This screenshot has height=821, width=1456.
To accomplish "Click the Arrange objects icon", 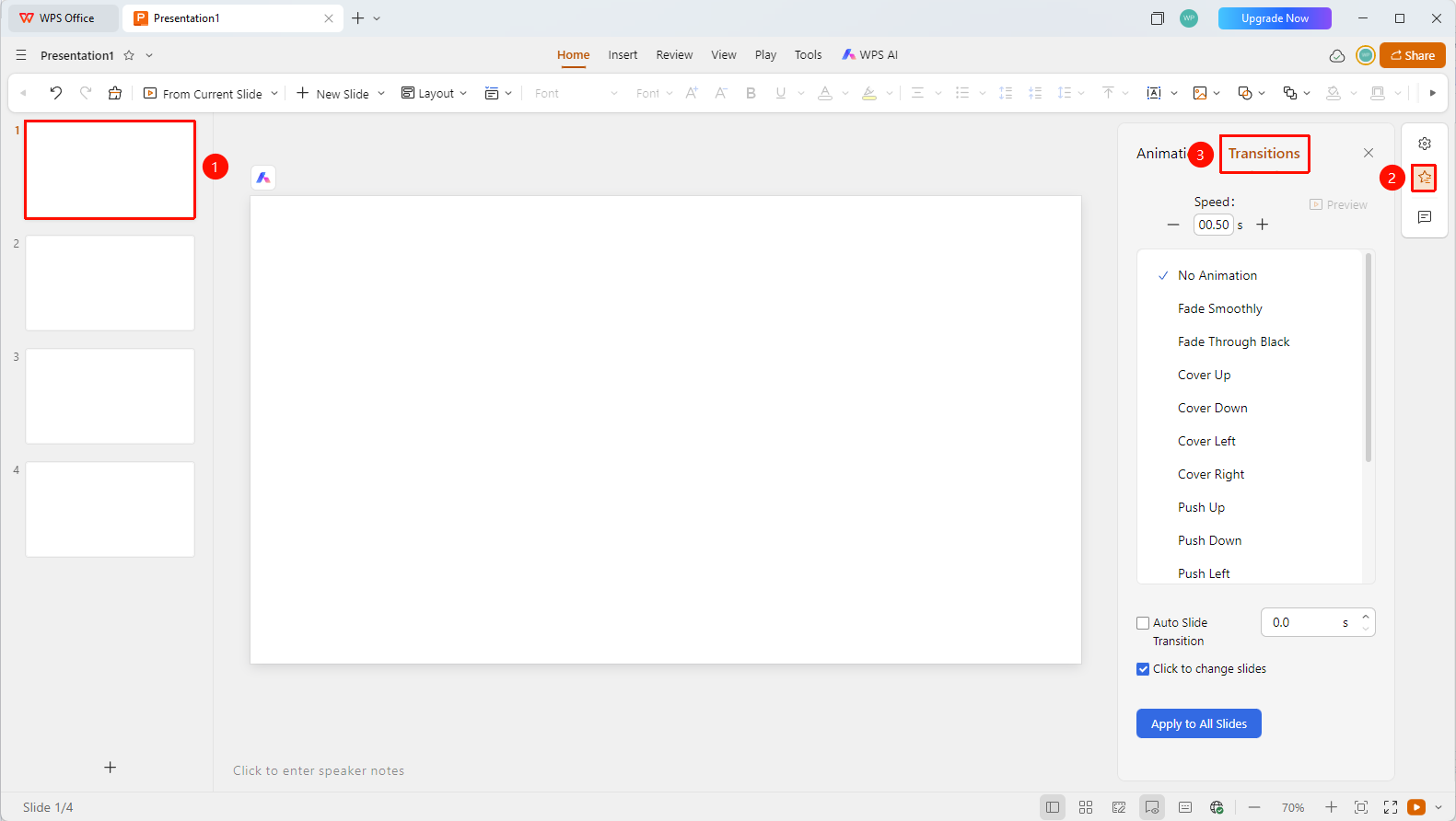I will [1290, 93].
